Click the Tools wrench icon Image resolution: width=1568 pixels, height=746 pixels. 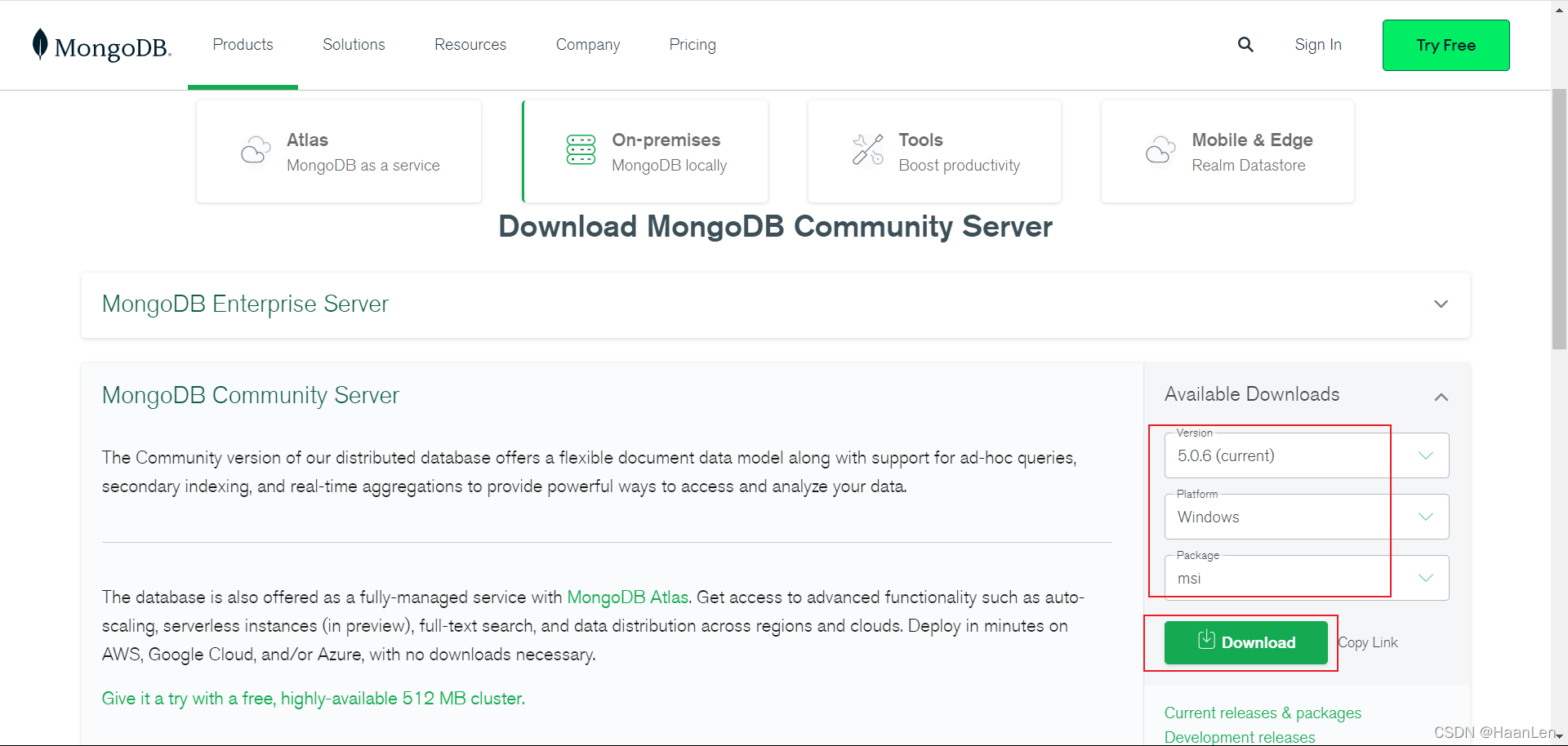click(868, 150)
